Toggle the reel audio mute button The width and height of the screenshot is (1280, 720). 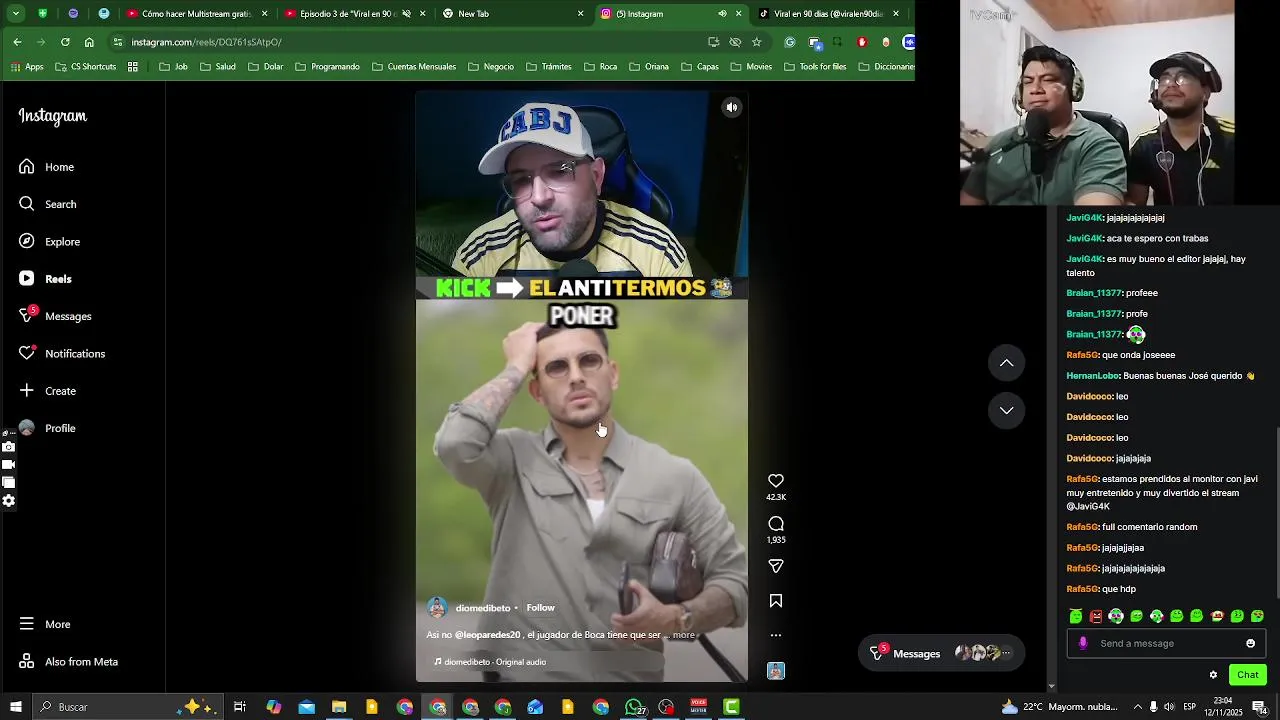732,107
